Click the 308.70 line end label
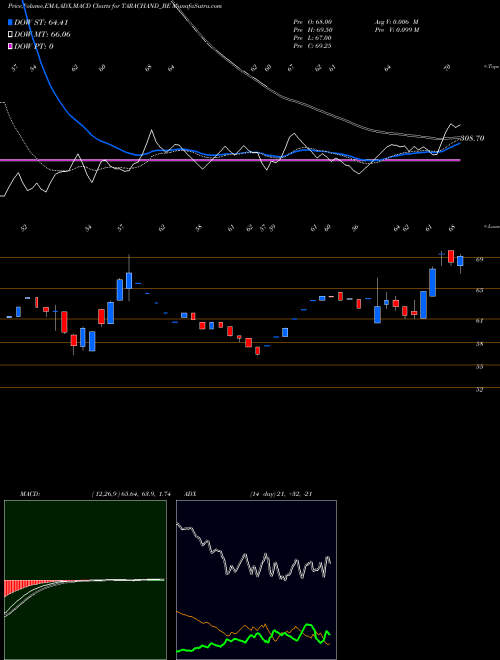The width and height of the screenshot is (500, 660). coord(472,138)
